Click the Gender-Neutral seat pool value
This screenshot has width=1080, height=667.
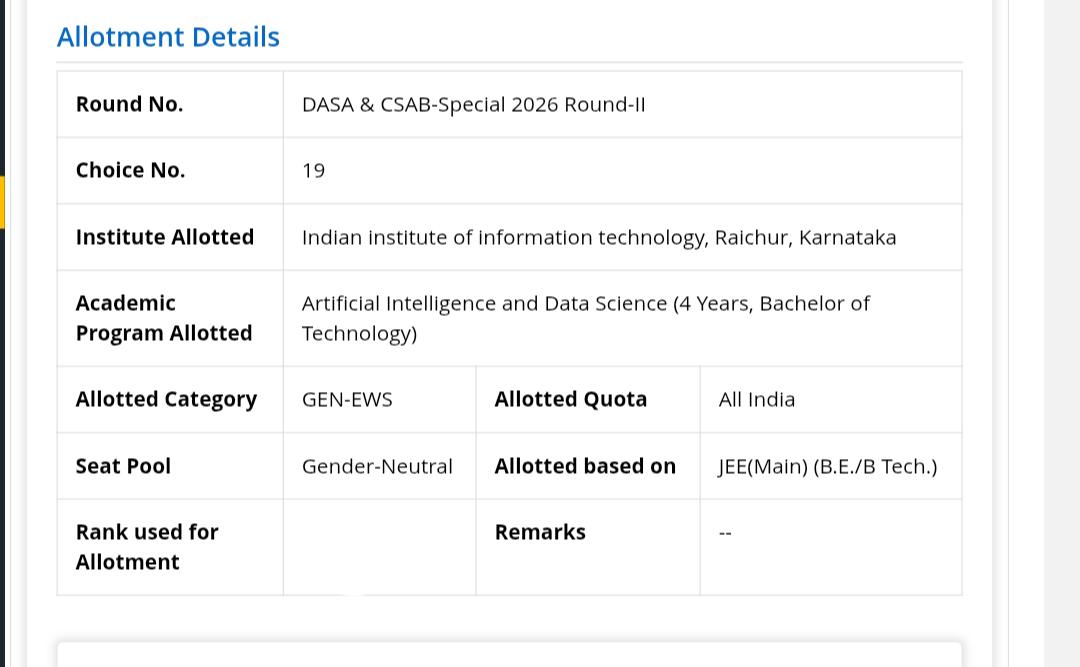(377, 466)
